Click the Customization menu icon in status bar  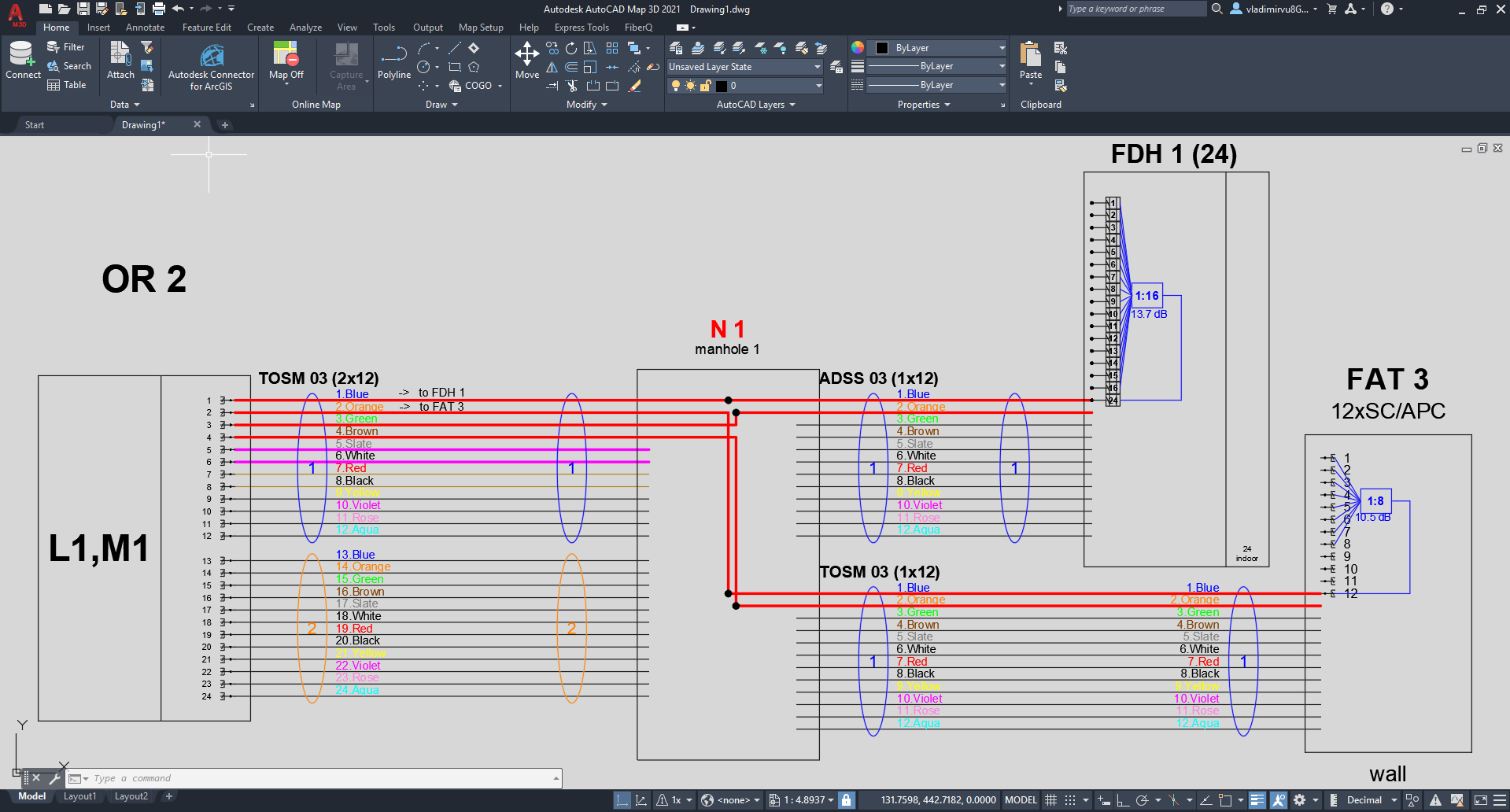[1501, 800]
